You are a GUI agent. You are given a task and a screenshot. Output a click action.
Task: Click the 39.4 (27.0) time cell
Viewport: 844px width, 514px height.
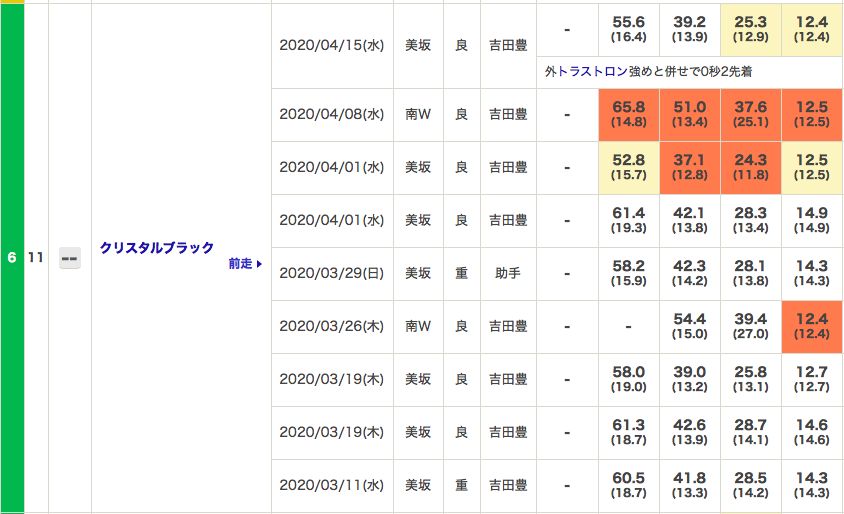[x=751, y=326]
